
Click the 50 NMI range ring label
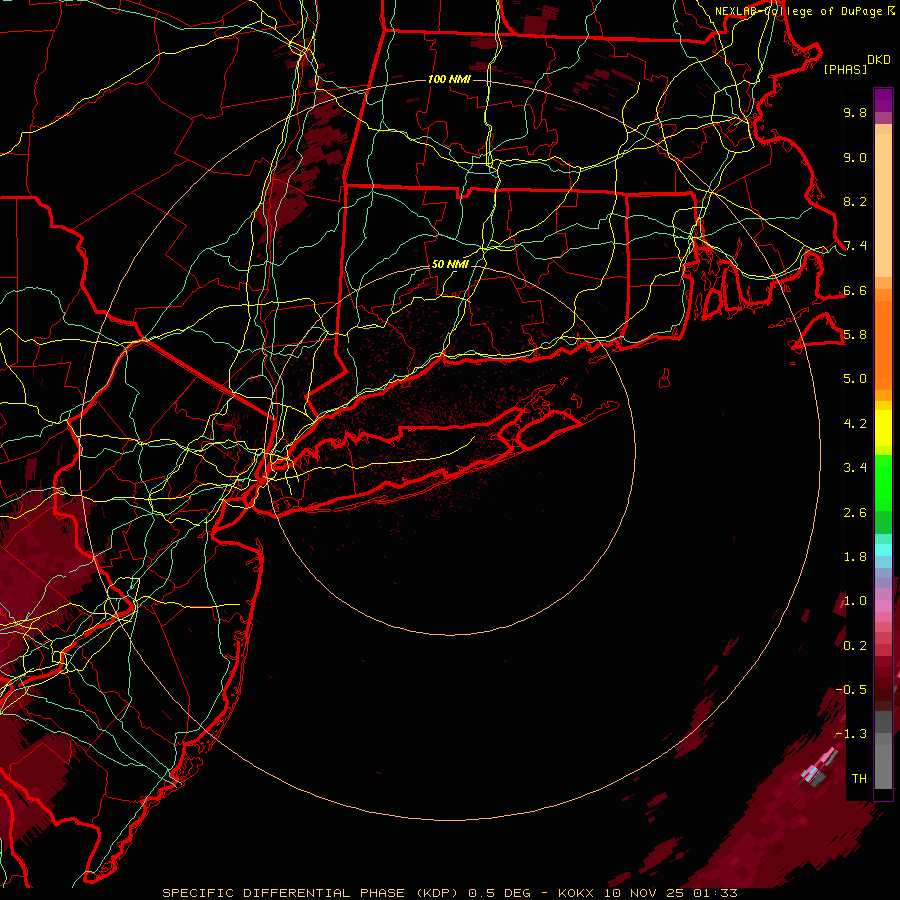[450, 264]
